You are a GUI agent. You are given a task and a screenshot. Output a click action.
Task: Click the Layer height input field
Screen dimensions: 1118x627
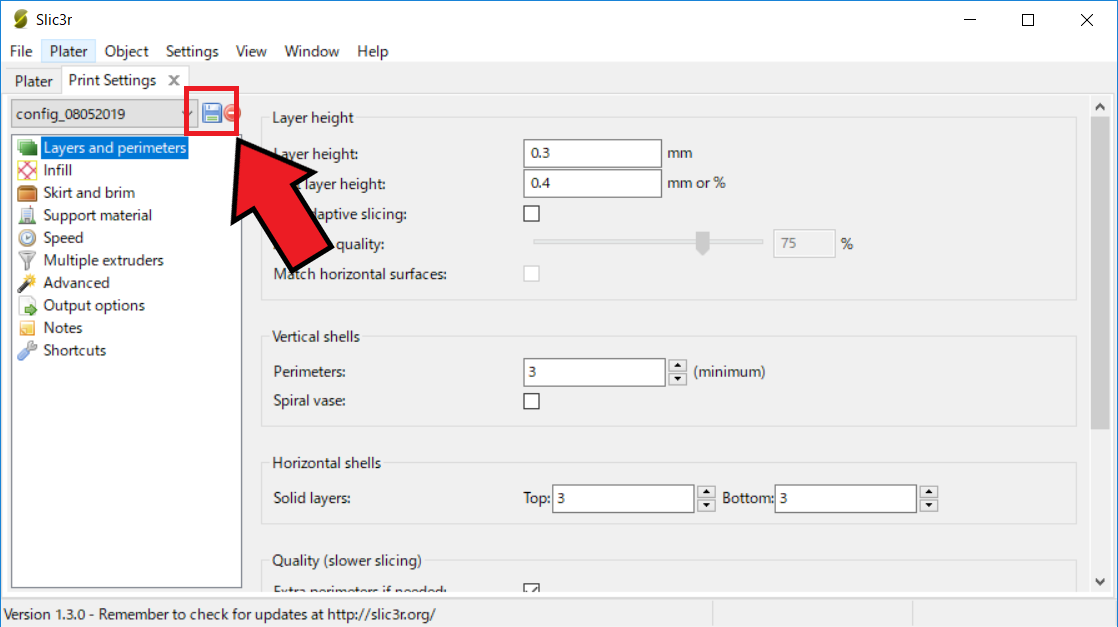coord(592,153)
